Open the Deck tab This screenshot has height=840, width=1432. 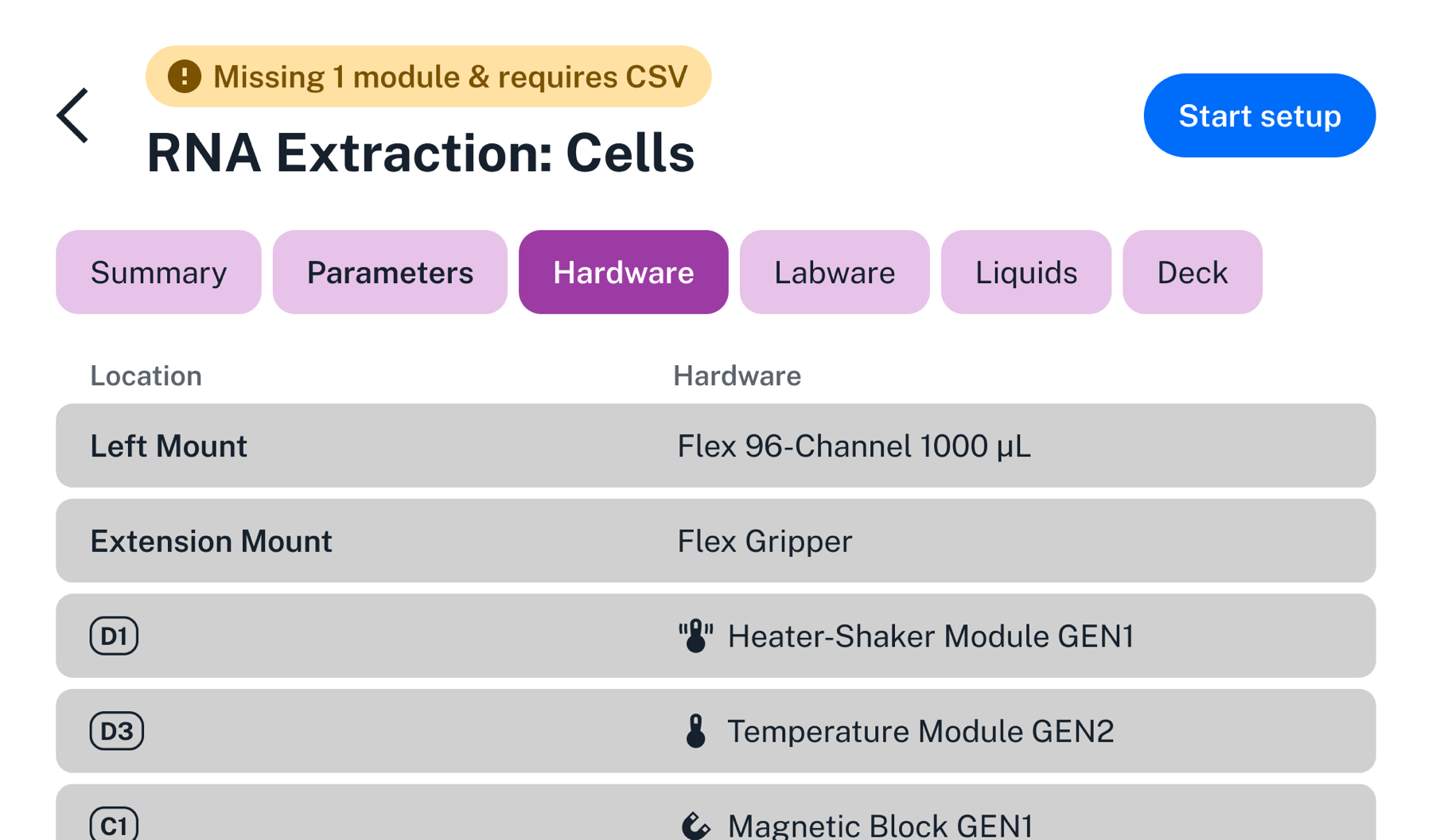pyautogui.click(x=1192, y=272)
